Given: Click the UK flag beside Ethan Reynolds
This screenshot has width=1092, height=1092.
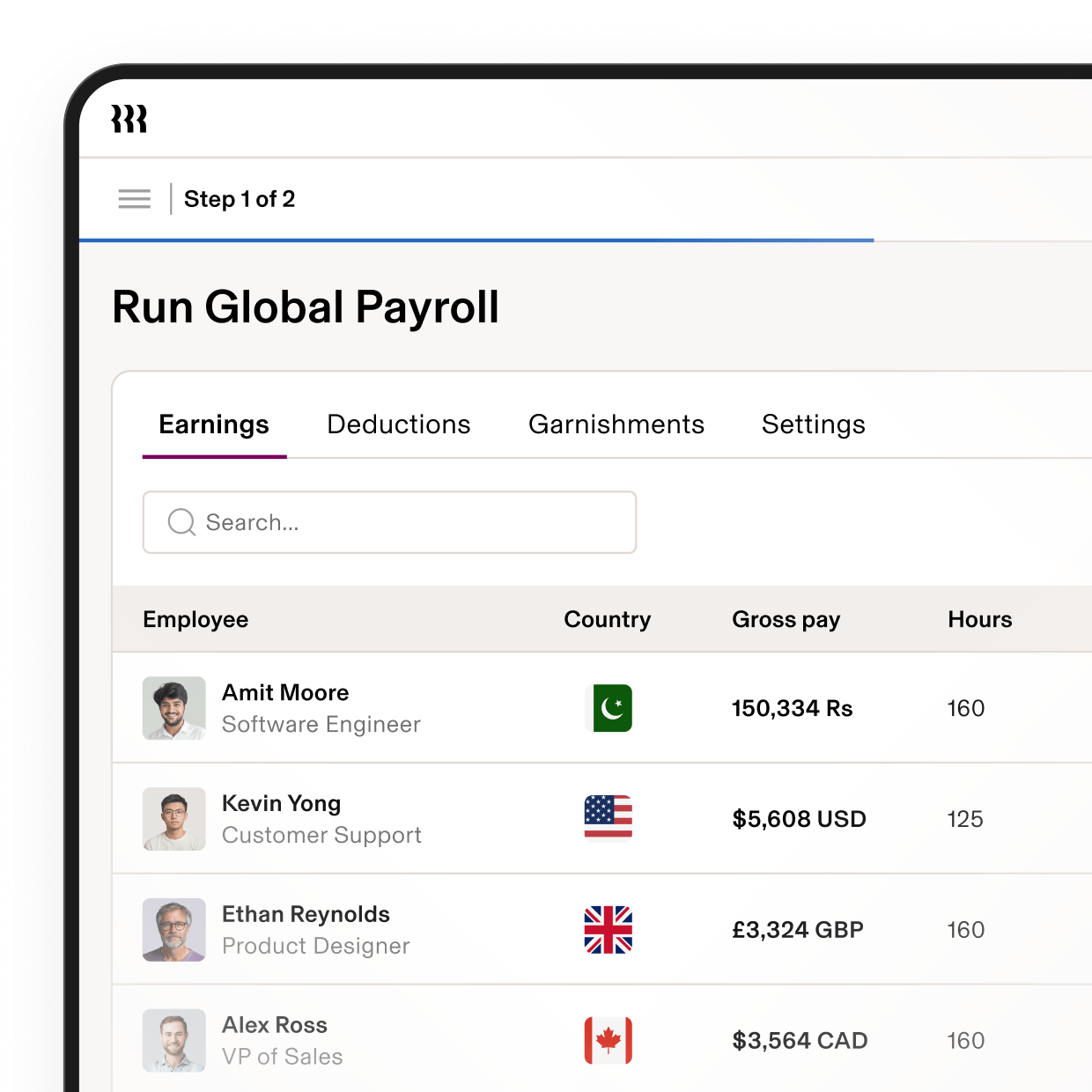Looking at the screenshot, I should pos(608,930).
